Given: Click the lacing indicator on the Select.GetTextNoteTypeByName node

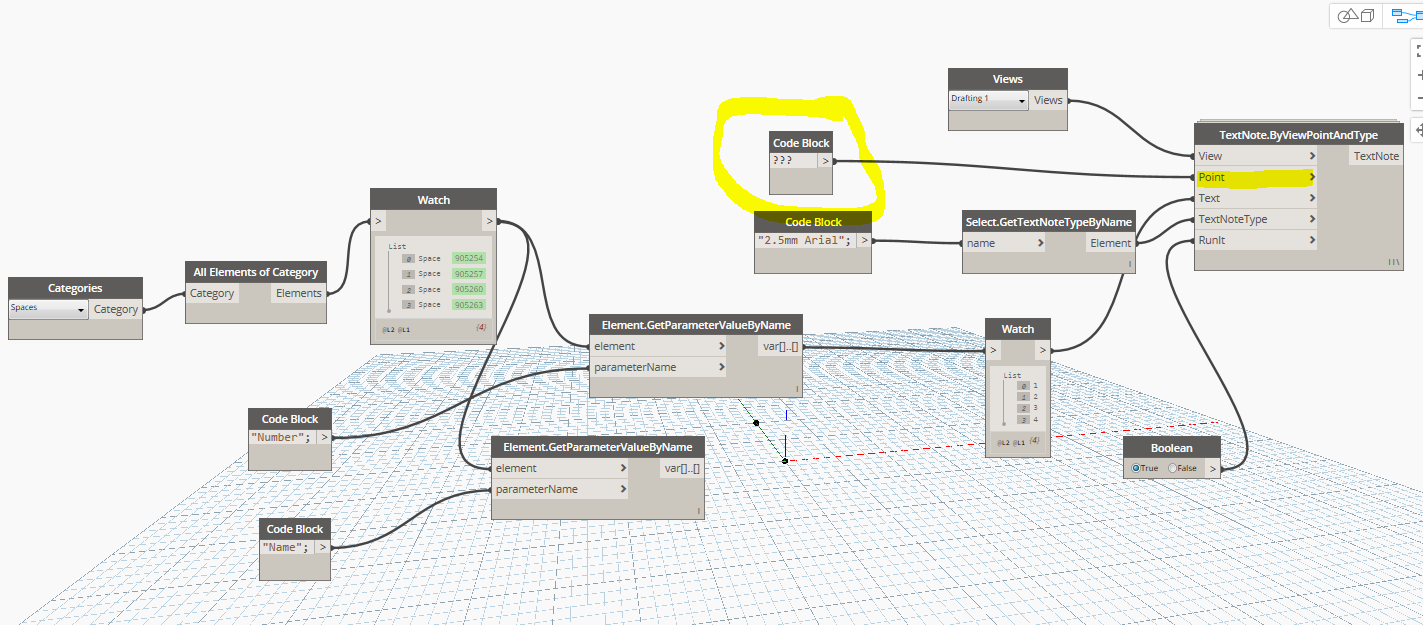Looking at the screenshot, I should click(1129, 265).
